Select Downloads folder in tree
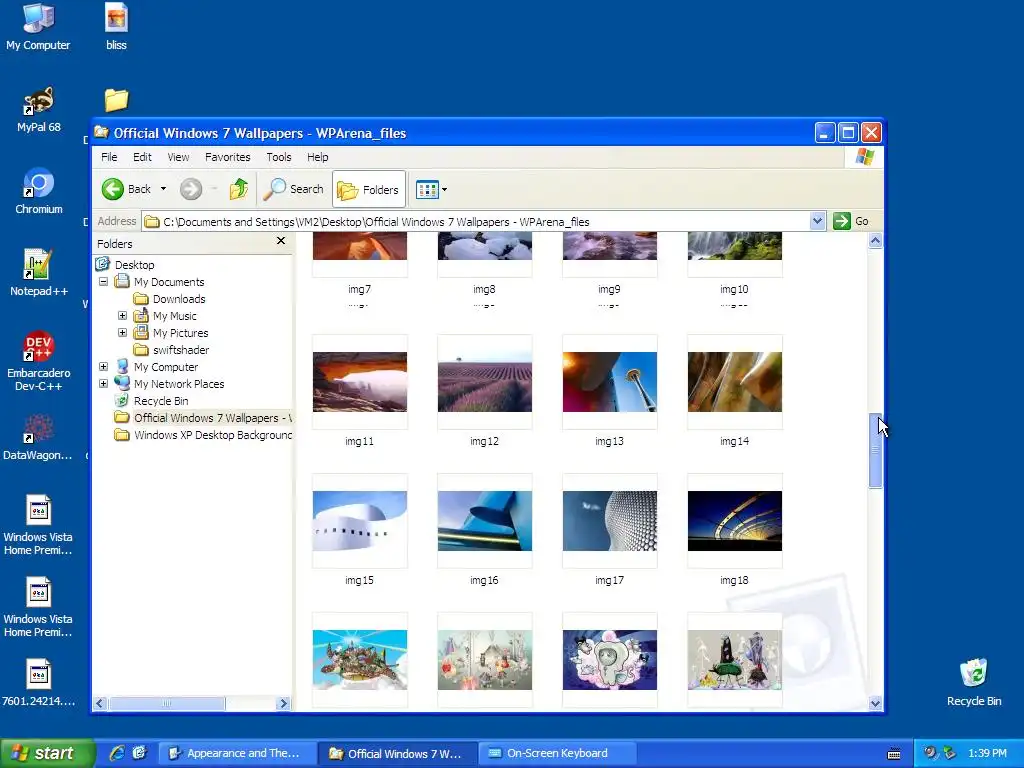The image size is (1024, 768). click(179, 298)
